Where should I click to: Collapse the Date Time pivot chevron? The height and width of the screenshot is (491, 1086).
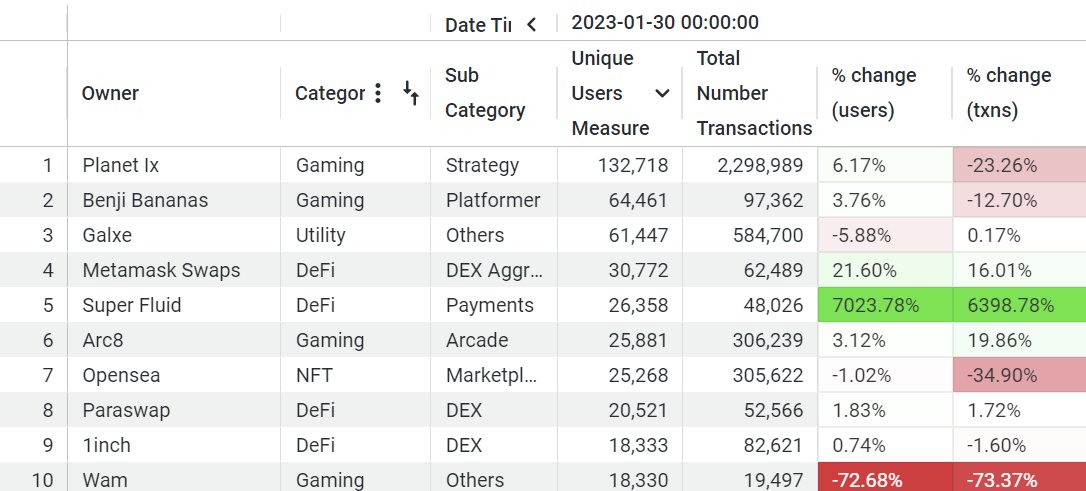click(x=531, y=25)
